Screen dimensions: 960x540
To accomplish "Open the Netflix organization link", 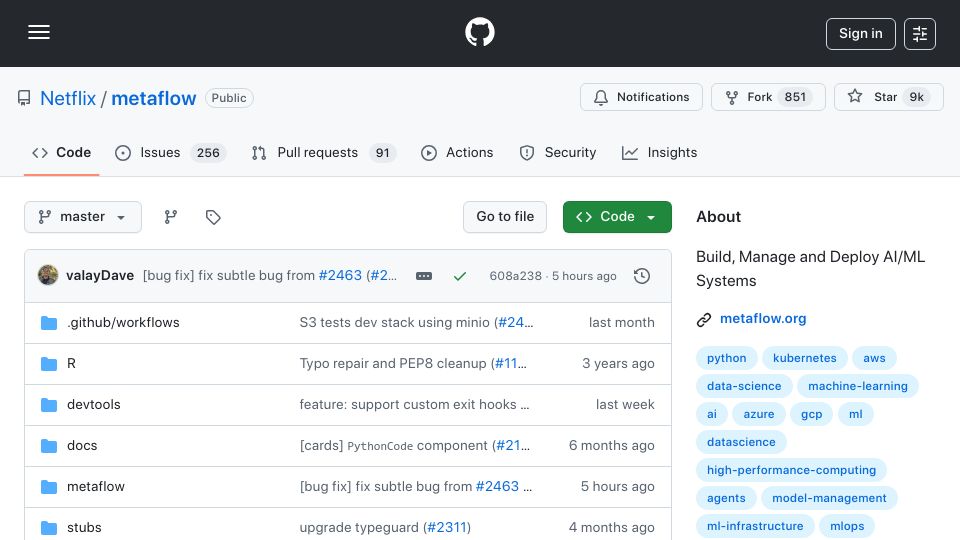I will [68, 98].
